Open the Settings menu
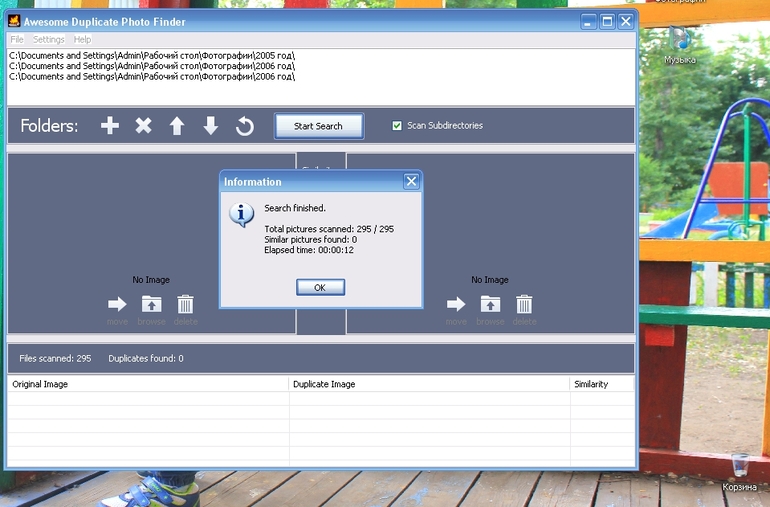Screen dimensions: 770x507 [49, 39]
